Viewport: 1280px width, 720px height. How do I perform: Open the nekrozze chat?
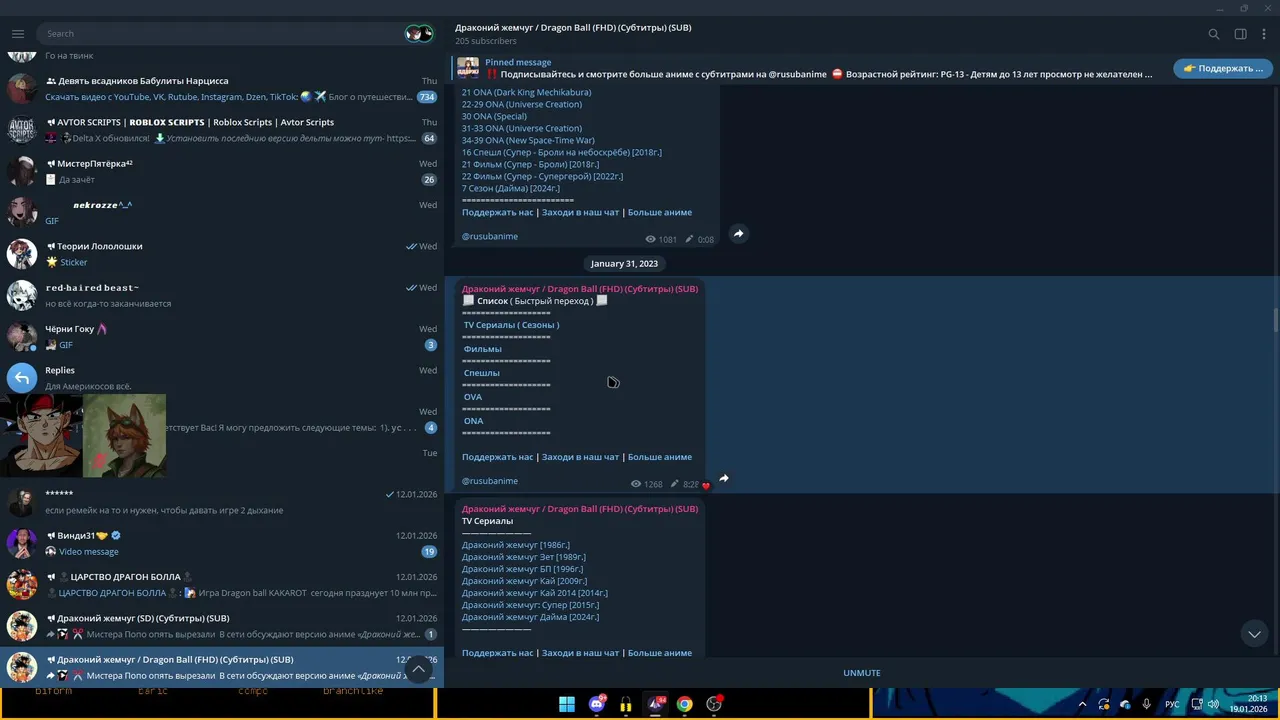(222, 213)
